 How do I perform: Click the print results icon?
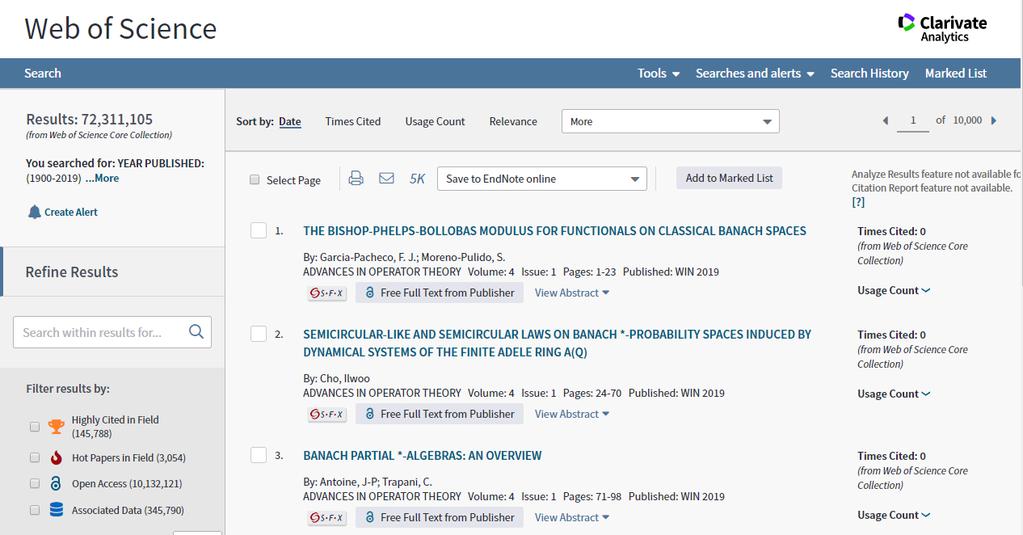[x=356, y=178]
